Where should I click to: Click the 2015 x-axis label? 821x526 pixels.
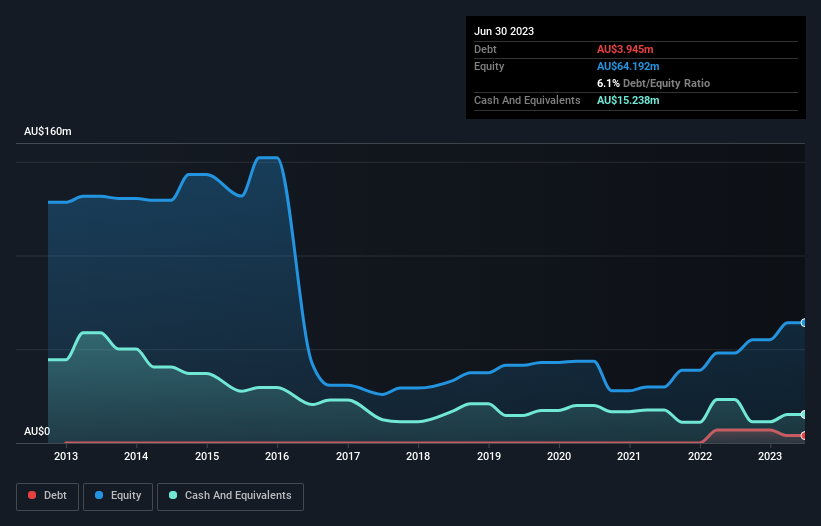(x=207, y=456)
